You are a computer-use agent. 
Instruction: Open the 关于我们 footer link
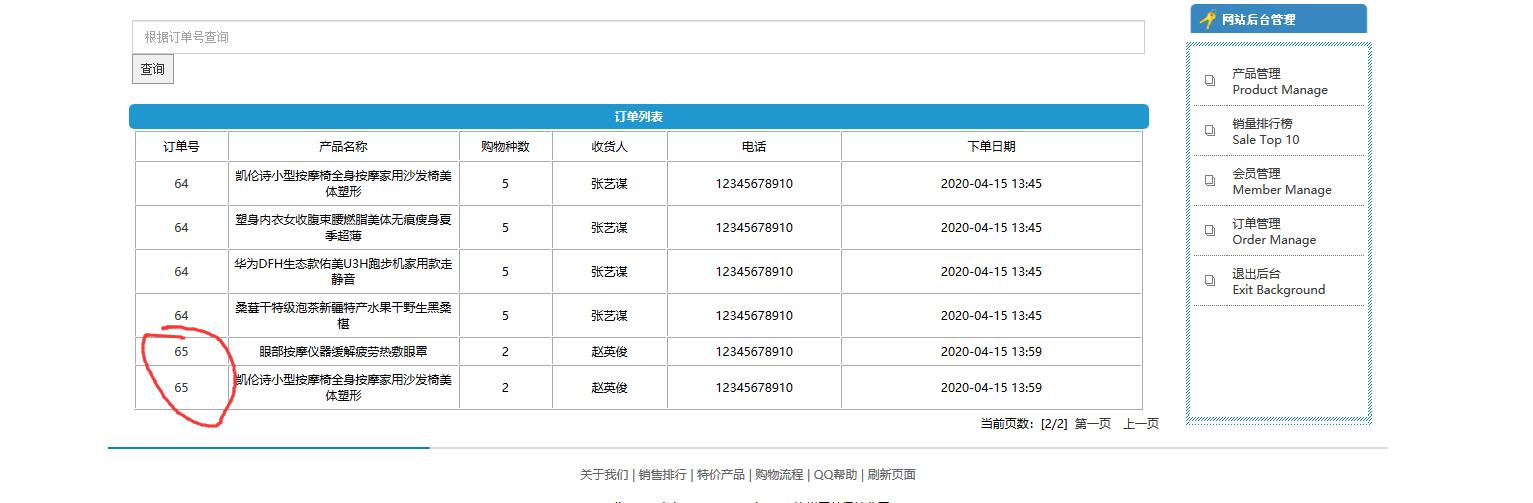(604, 475)
